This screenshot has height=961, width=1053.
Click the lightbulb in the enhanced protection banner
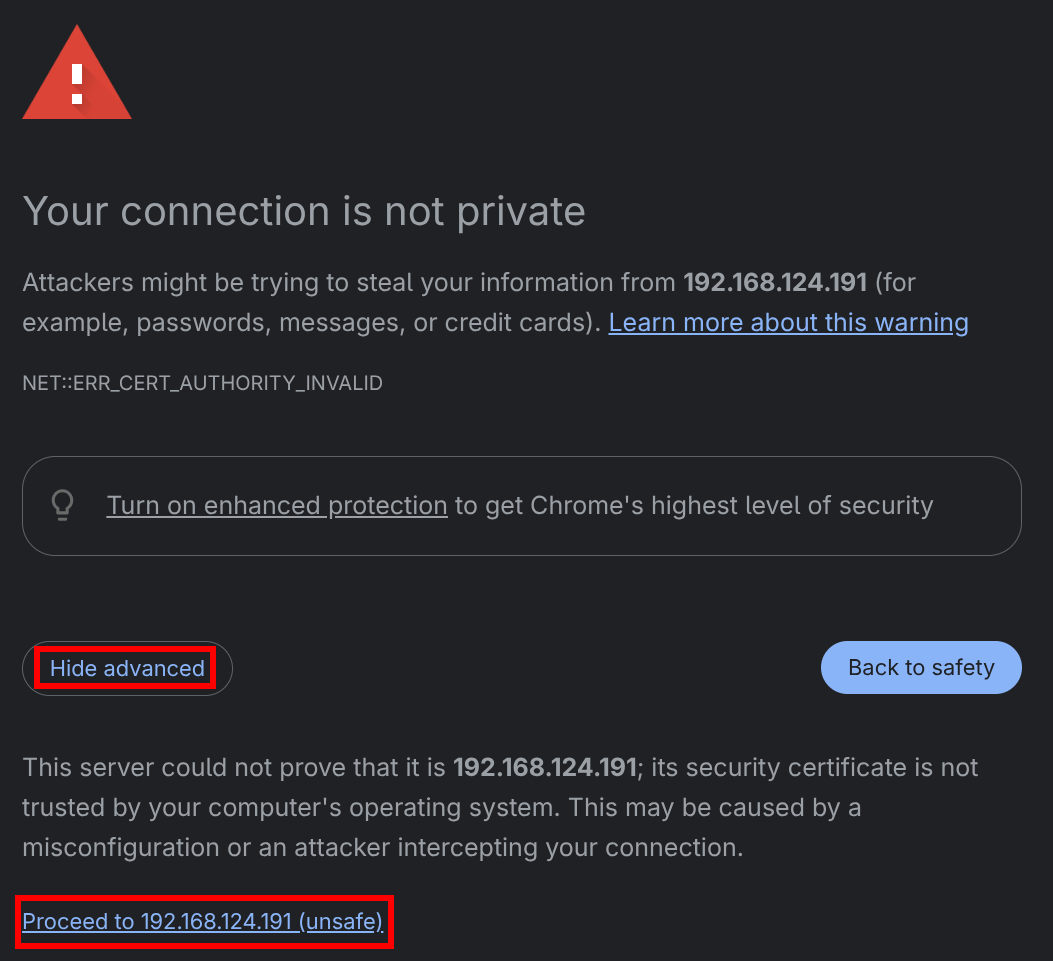click(63, 505)
